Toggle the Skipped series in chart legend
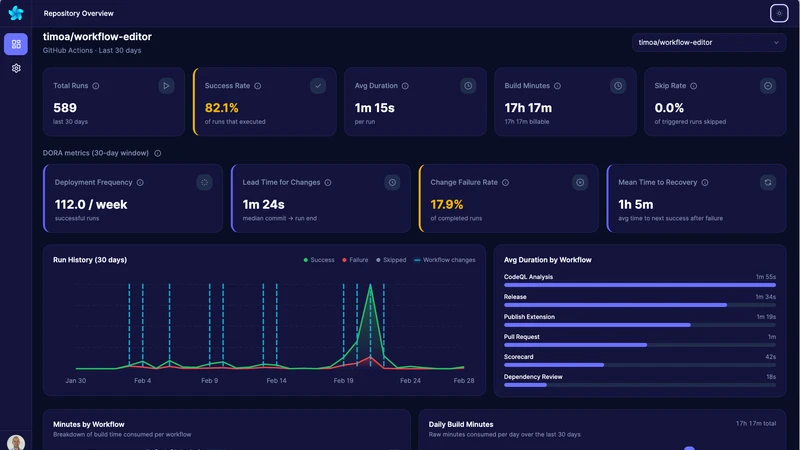The height and width of the screenshot is (450, 800). point(391,260)
